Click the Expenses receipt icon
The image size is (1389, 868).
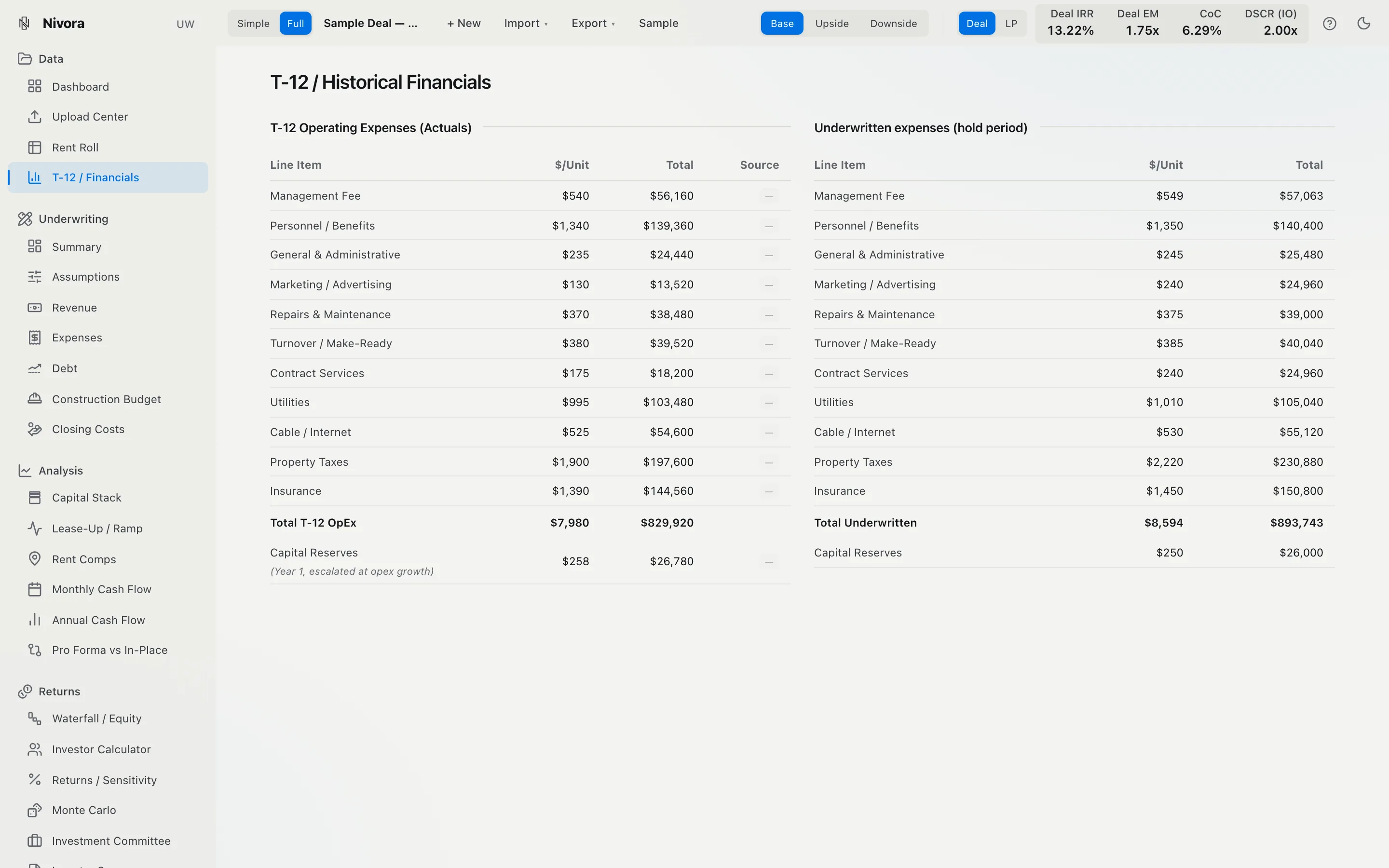34,338
